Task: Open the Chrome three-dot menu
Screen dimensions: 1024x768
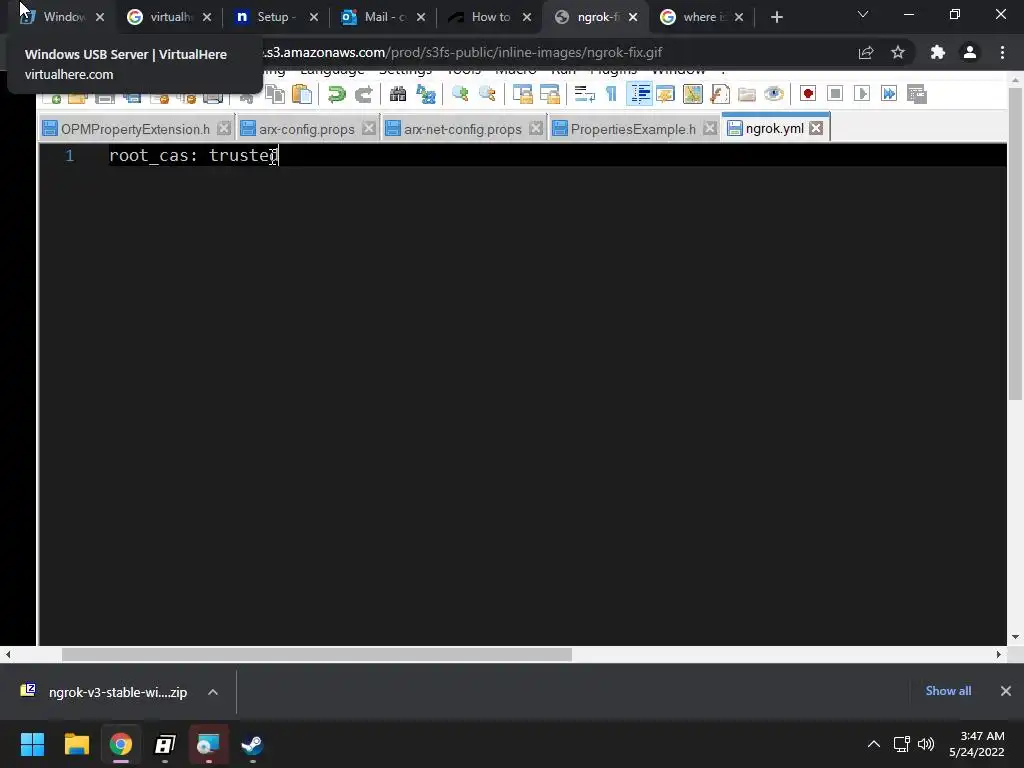Action: click(1002, 53)
